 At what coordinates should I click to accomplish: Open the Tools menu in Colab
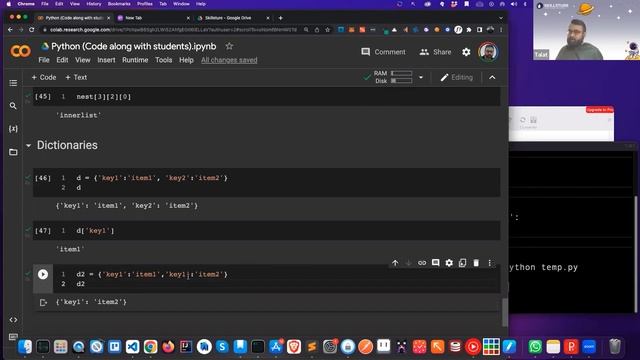[163, 60]
